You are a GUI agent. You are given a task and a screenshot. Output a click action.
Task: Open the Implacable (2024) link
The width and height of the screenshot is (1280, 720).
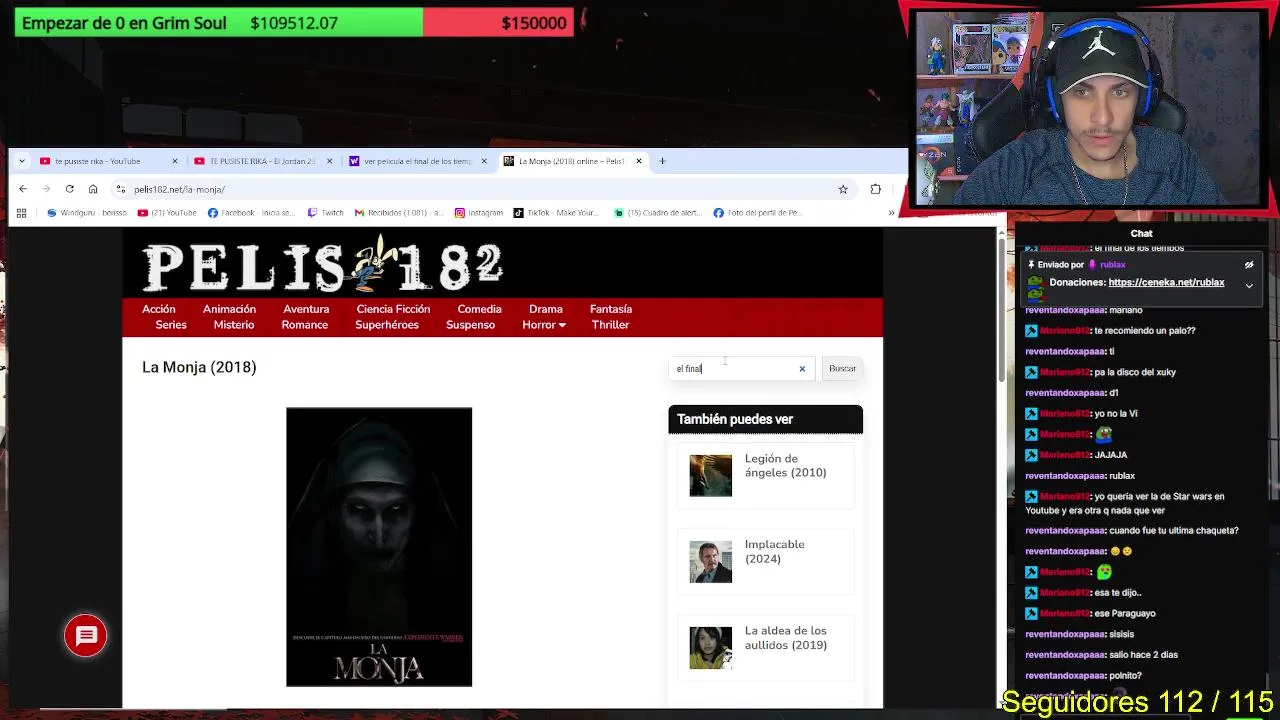774,552
